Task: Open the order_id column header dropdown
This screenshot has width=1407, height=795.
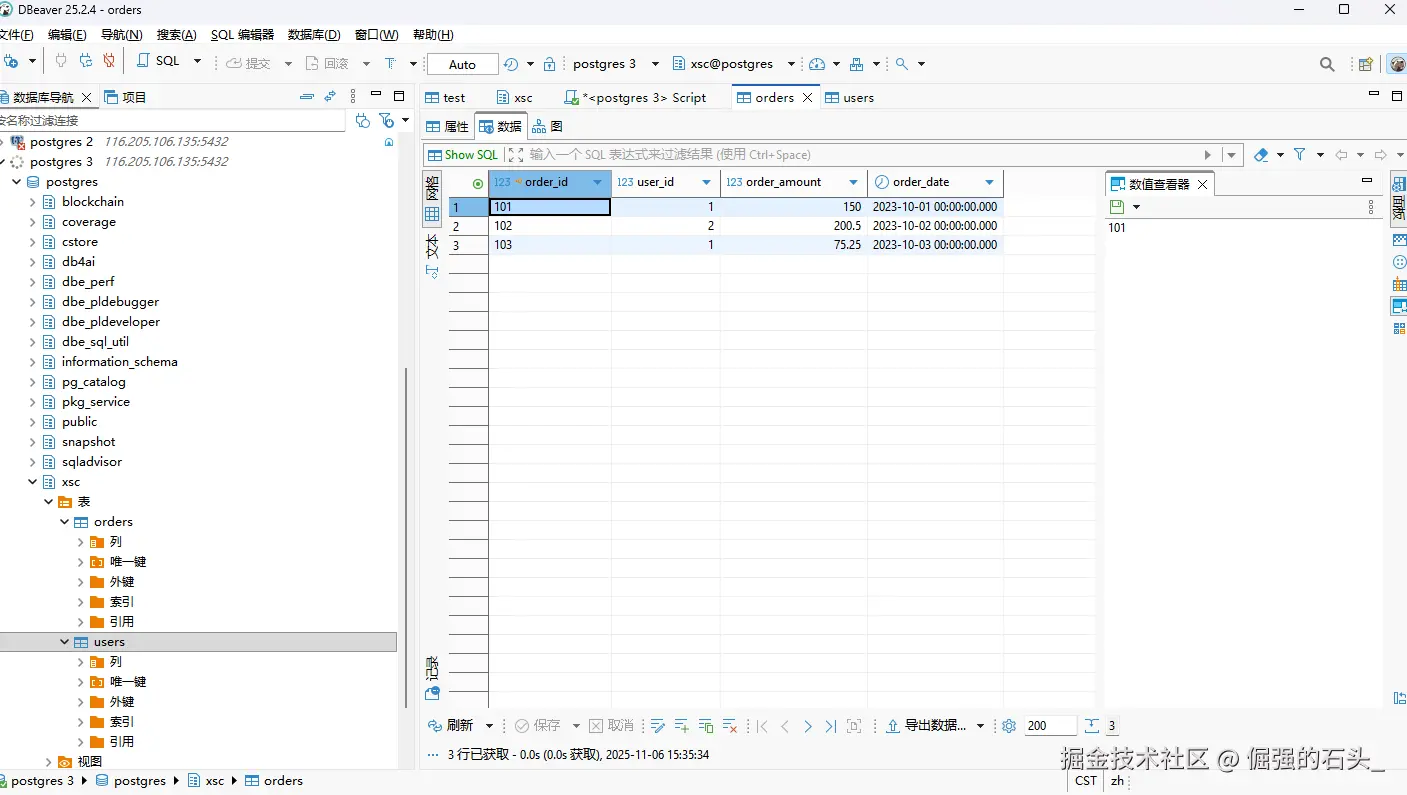Action: [x=598, y=183]
